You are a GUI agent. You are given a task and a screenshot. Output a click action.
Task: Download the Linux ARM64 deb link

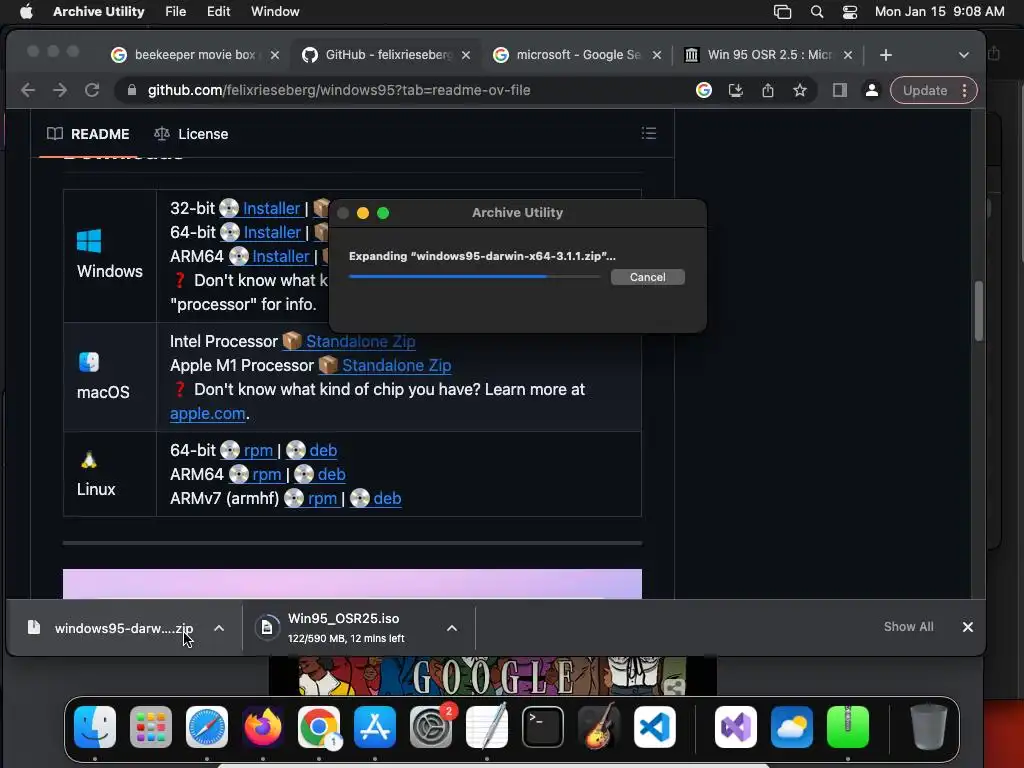click(332, 475)
